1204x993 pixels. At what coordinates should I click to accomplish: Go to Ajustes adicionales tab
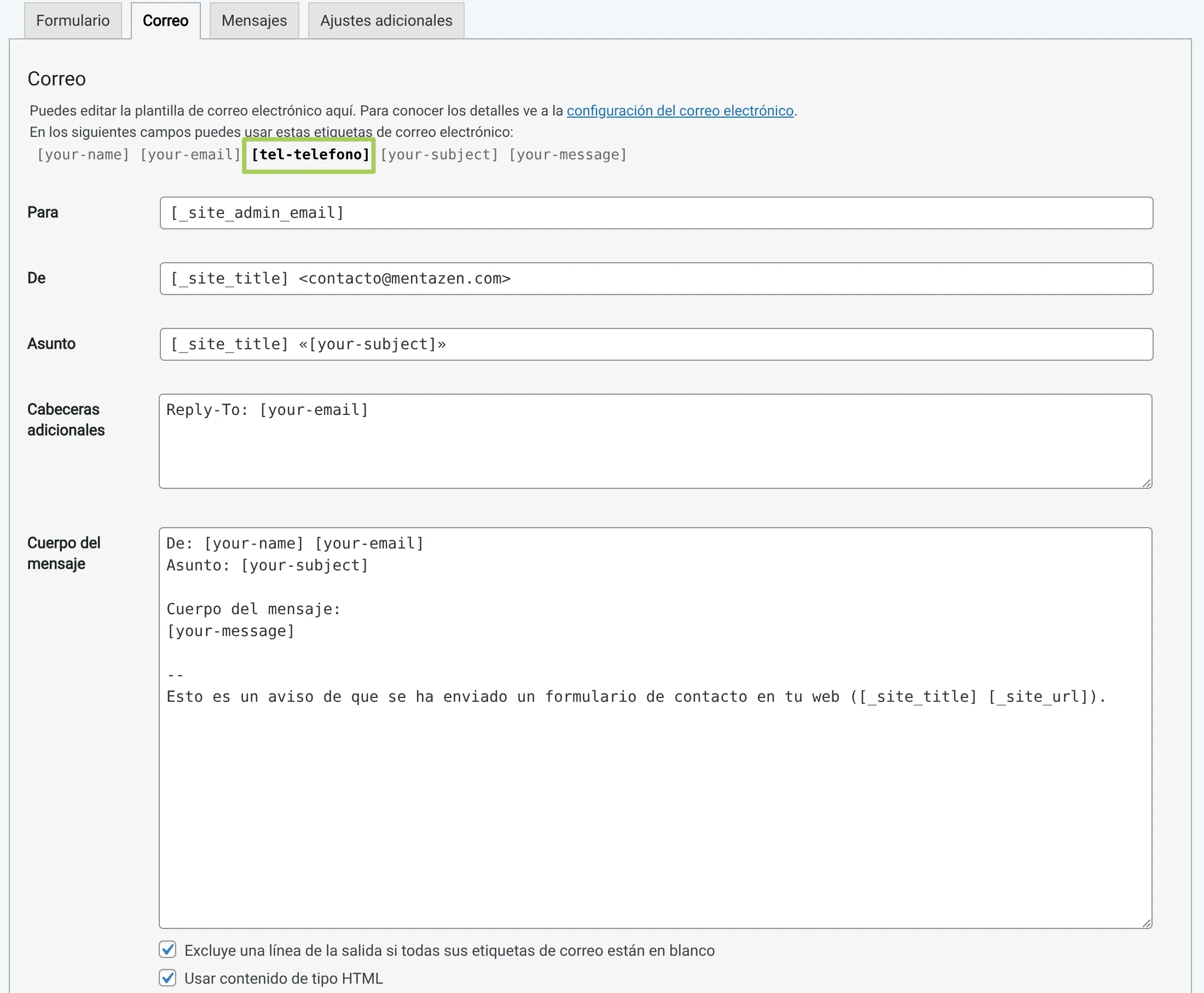point(386,21)
